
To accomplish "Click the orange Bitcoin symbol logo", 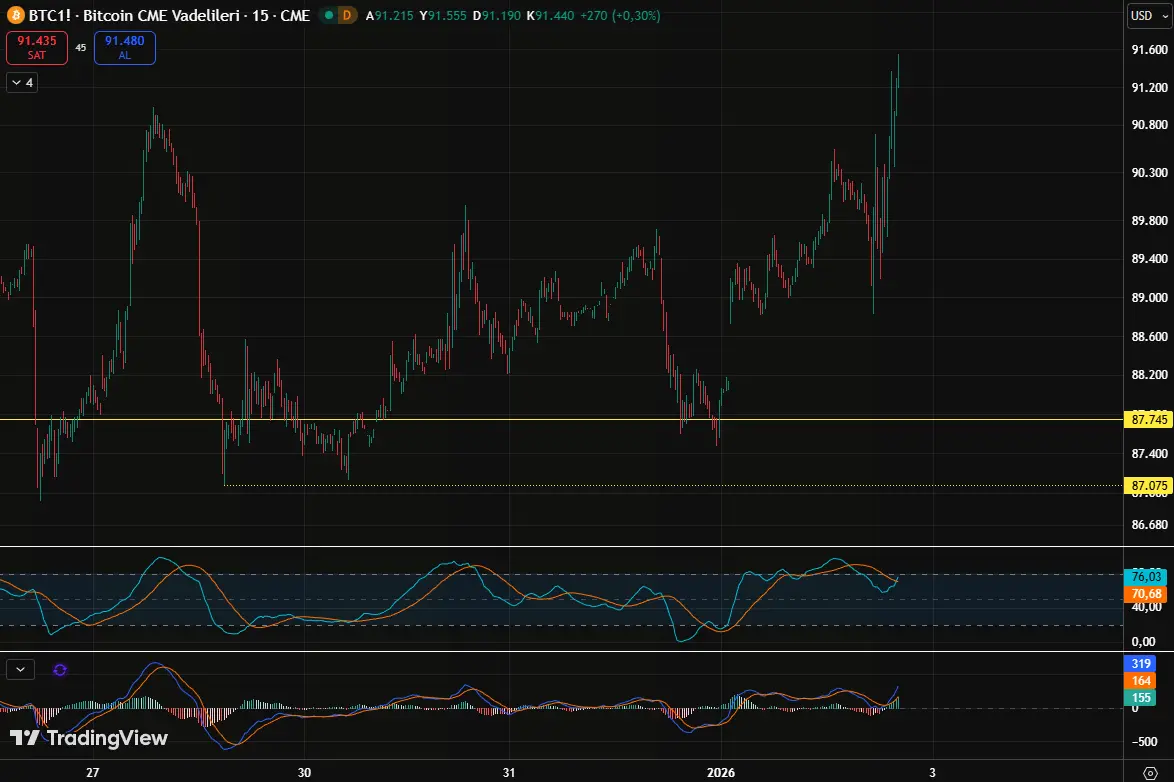I will tap(15, 16).
